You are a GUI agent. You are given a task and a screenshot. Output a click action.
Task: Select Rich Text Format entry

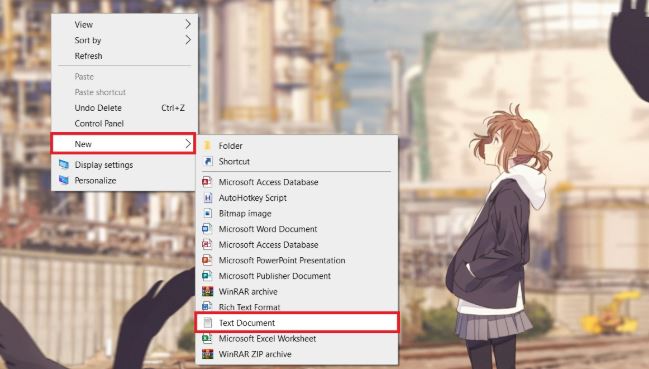tap(296, 307)
